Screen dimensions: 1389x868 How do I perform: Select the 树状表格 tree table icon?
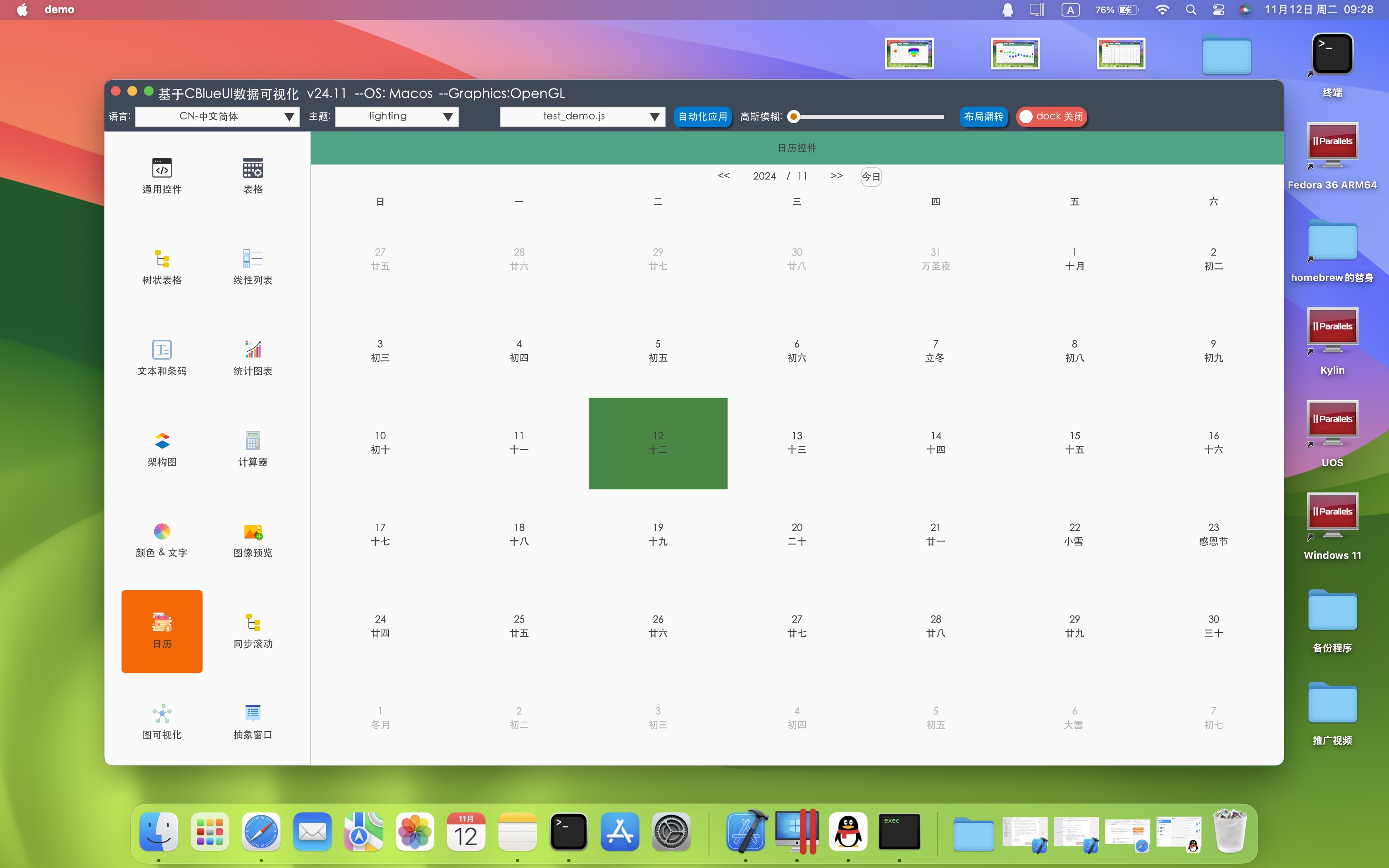coord(162,260)
